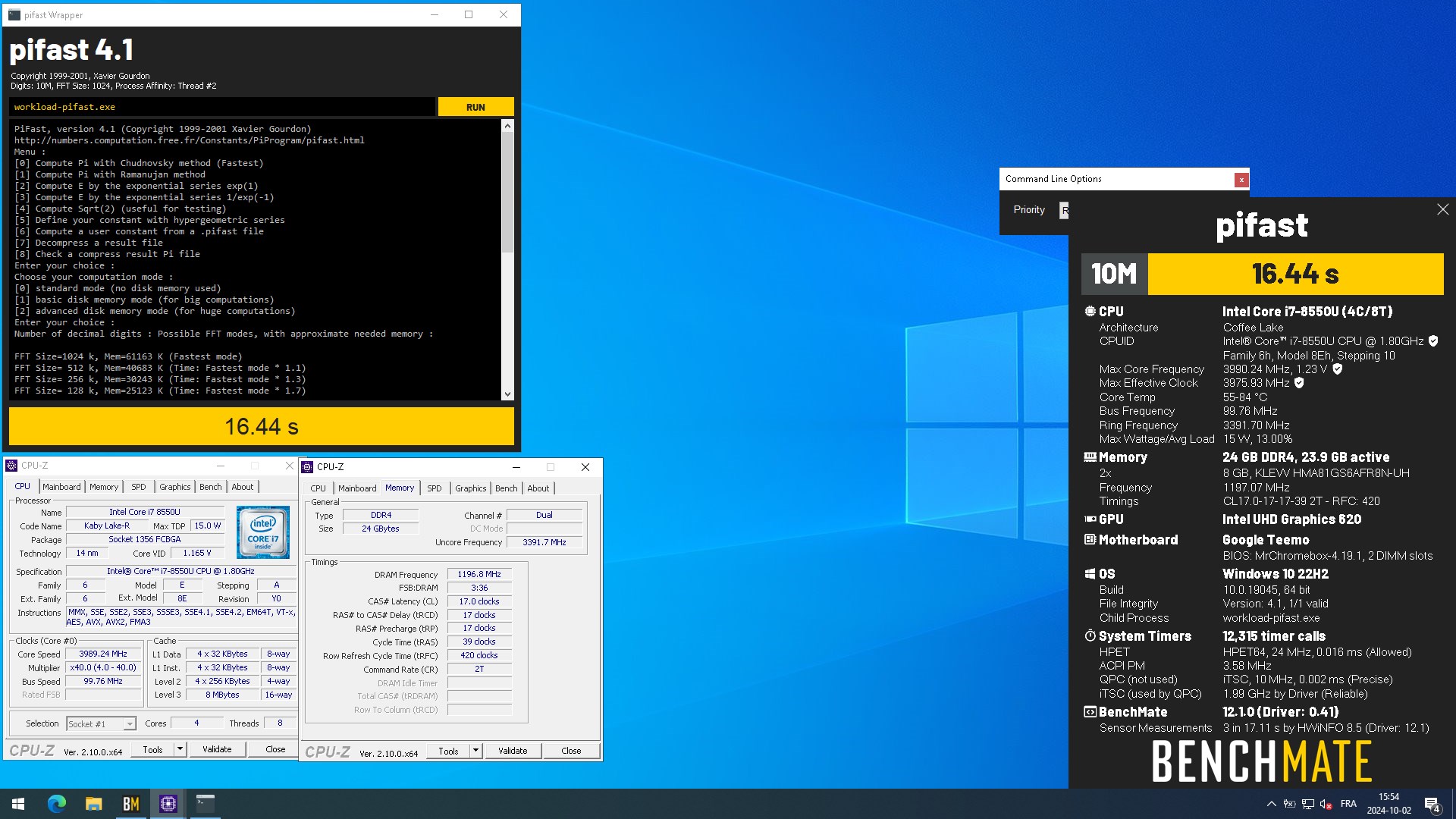Click the pifast console scrollbar thumb

point(507,193)
